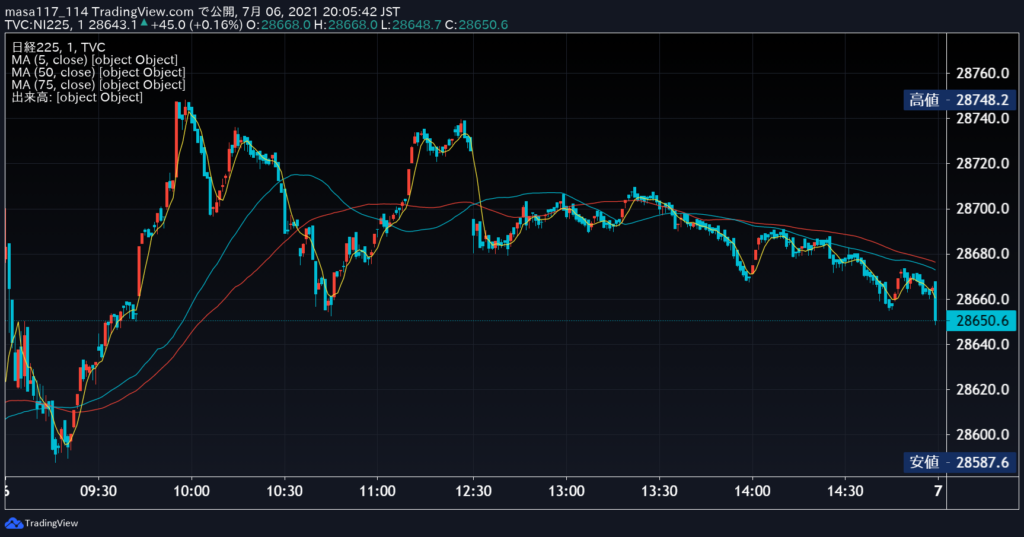Click the 12:30 time axis label
Image resolution: width=1024 pixels, height=537 pixels.
(x=473, y=491)
